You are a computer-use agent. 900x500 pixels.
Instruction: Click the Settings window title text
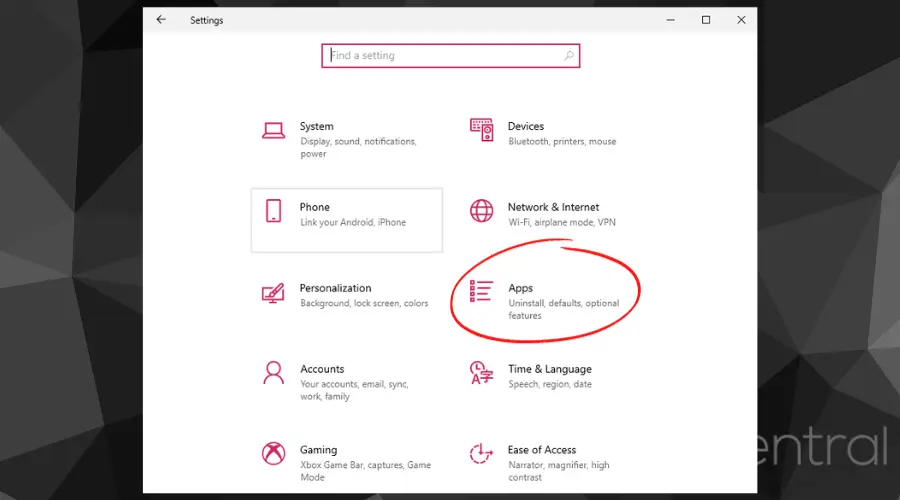click(x=207, y=20)
